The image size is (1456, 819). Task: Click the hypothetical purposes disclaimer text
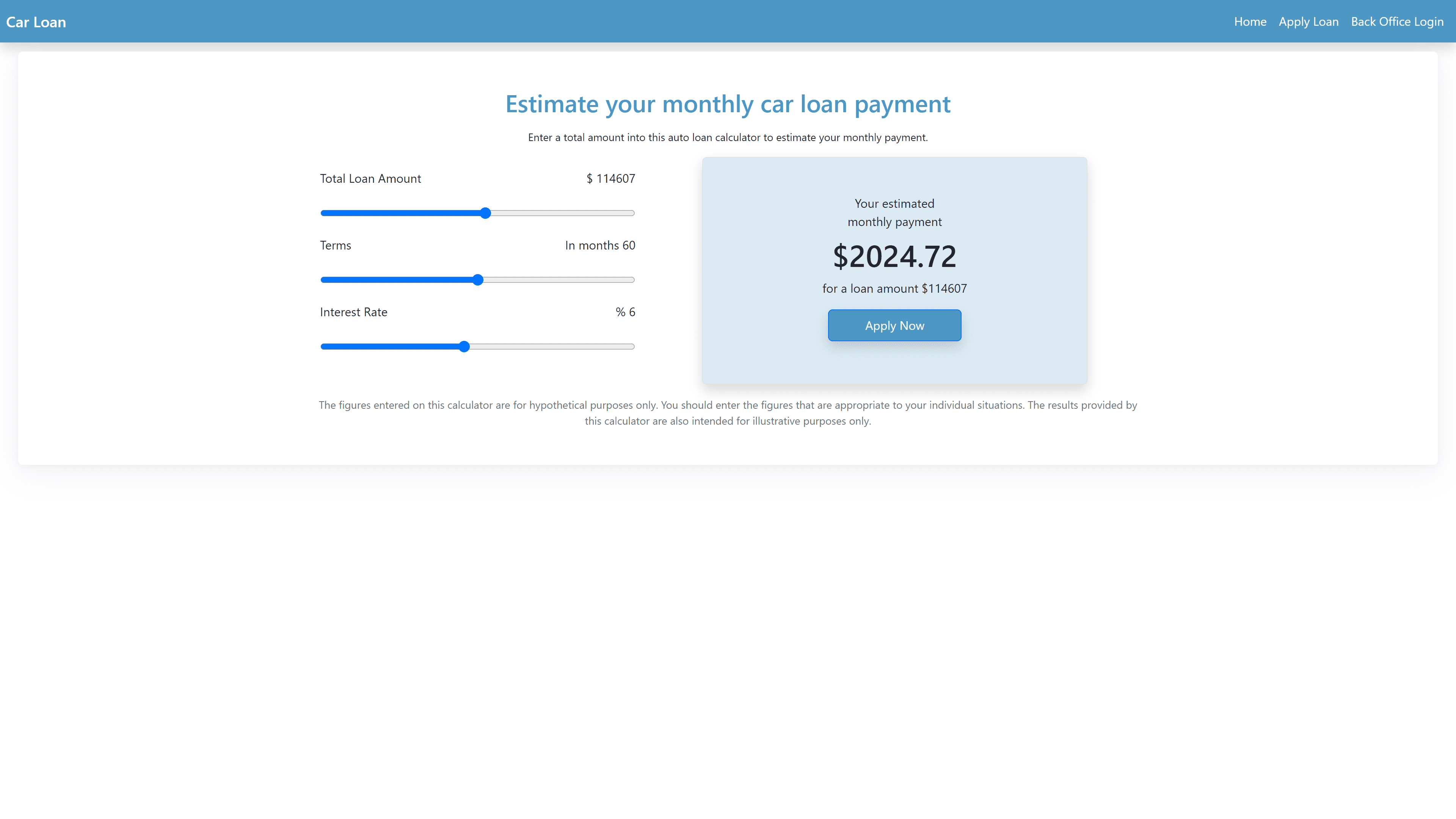click(728, 412)
